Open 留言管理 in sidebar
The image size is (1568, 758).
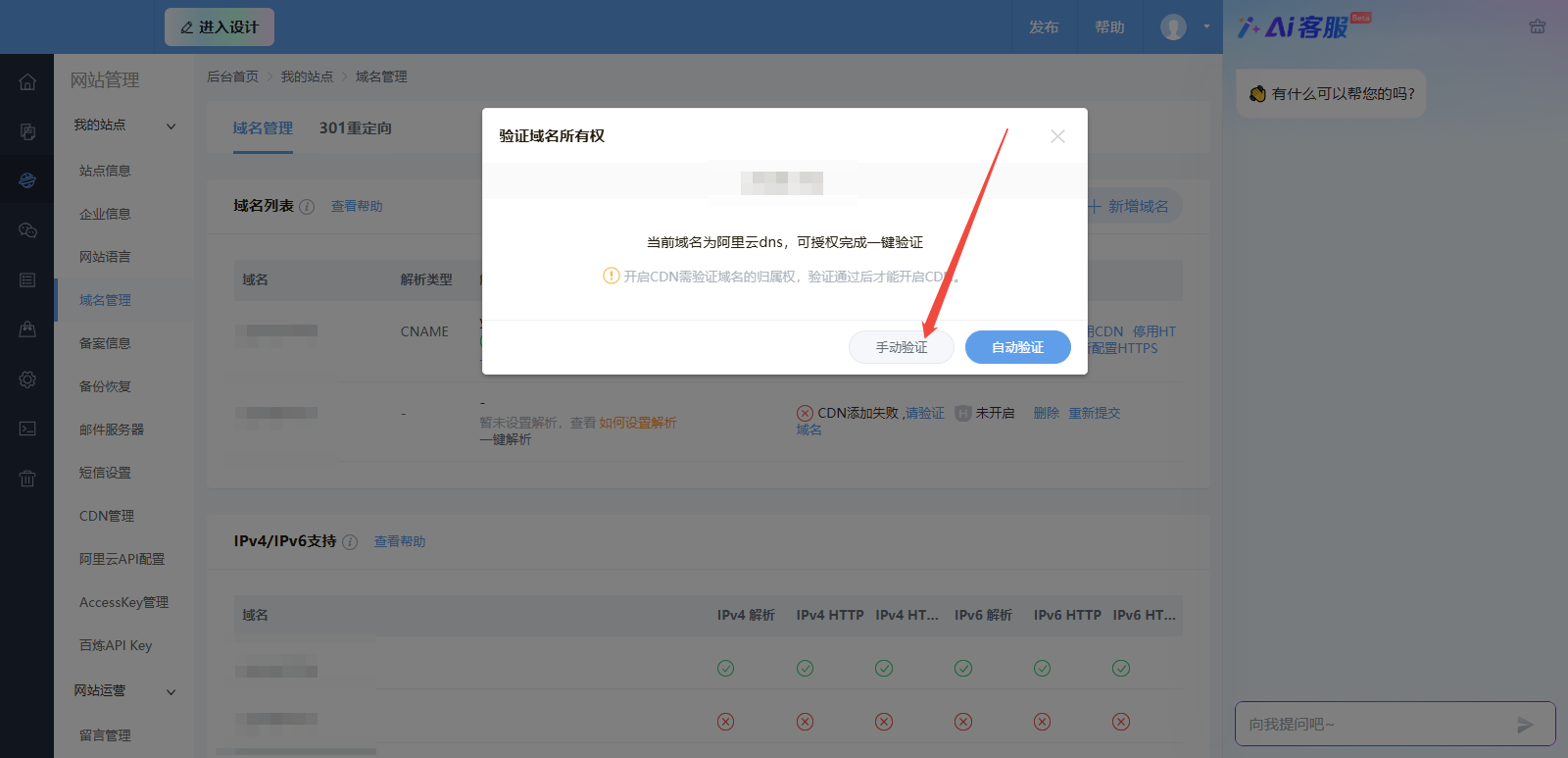(x=105, y=735)
